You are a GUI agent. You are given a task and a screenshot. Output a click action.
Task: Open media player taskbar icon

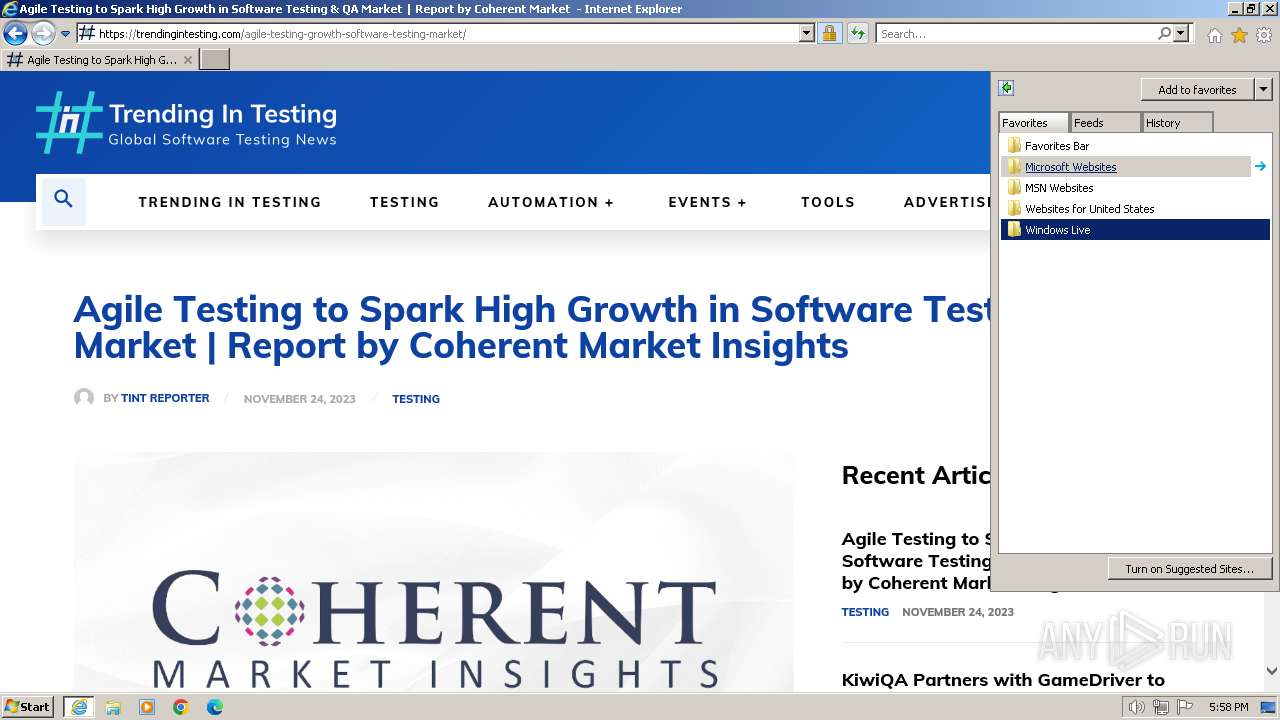tap(147, 707)
